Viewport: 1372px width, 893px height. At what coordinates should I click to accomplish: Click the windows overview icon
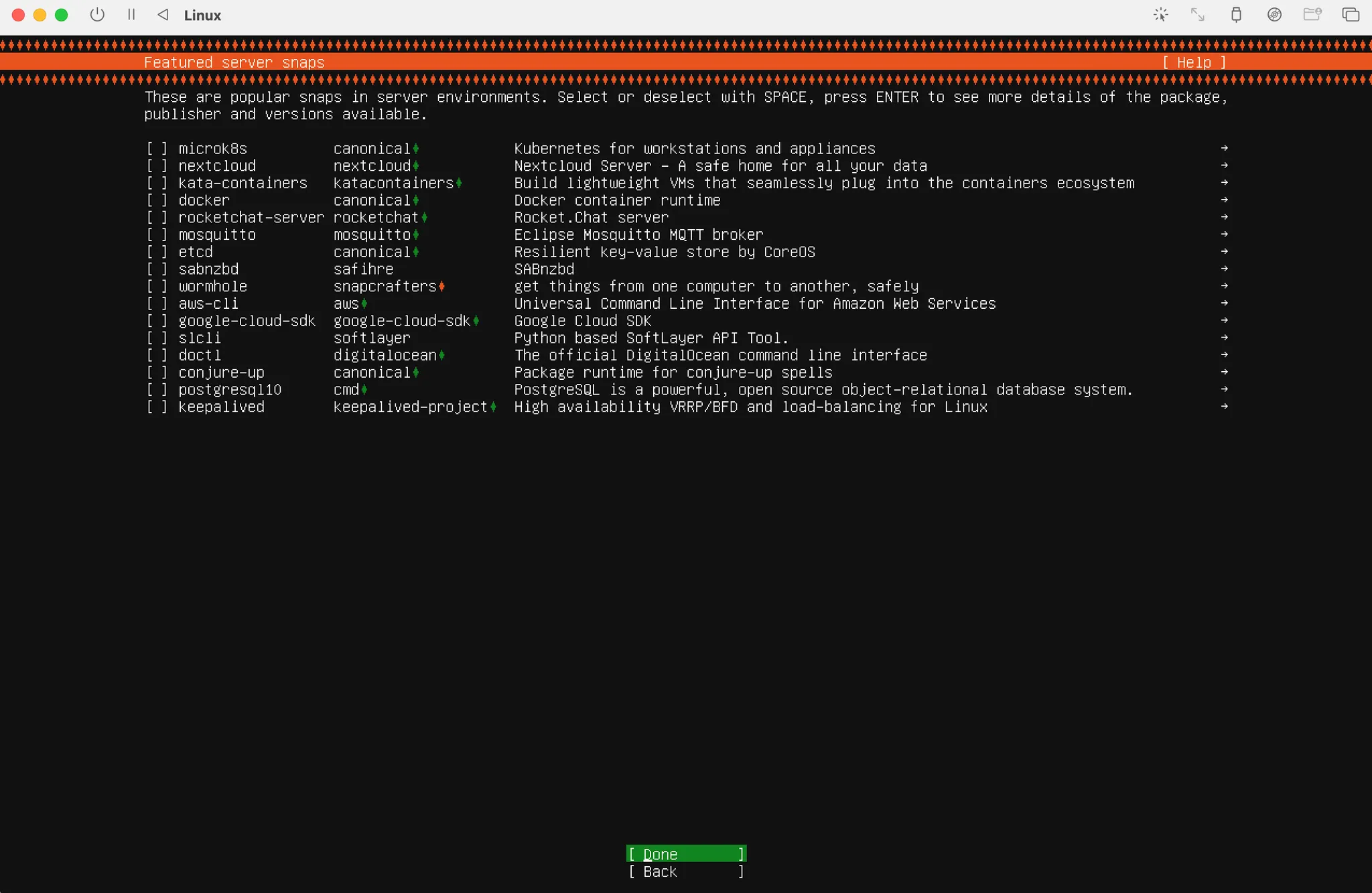tap(1351, 15)
